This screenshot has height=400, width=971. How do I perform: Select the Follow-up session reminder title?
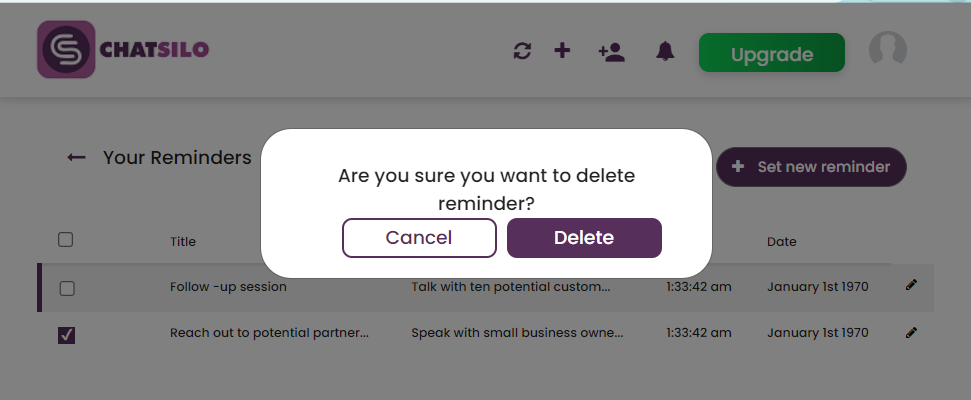tap(228, 287)
